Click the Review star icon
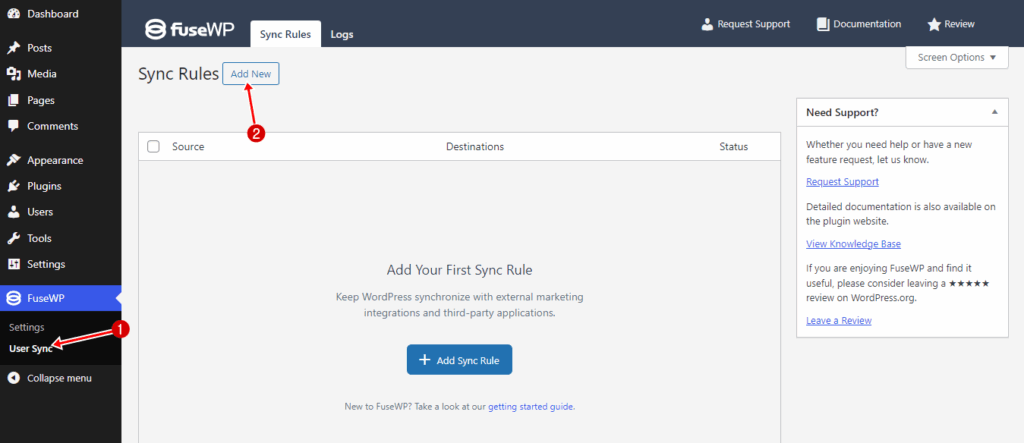 click(934, 24)
